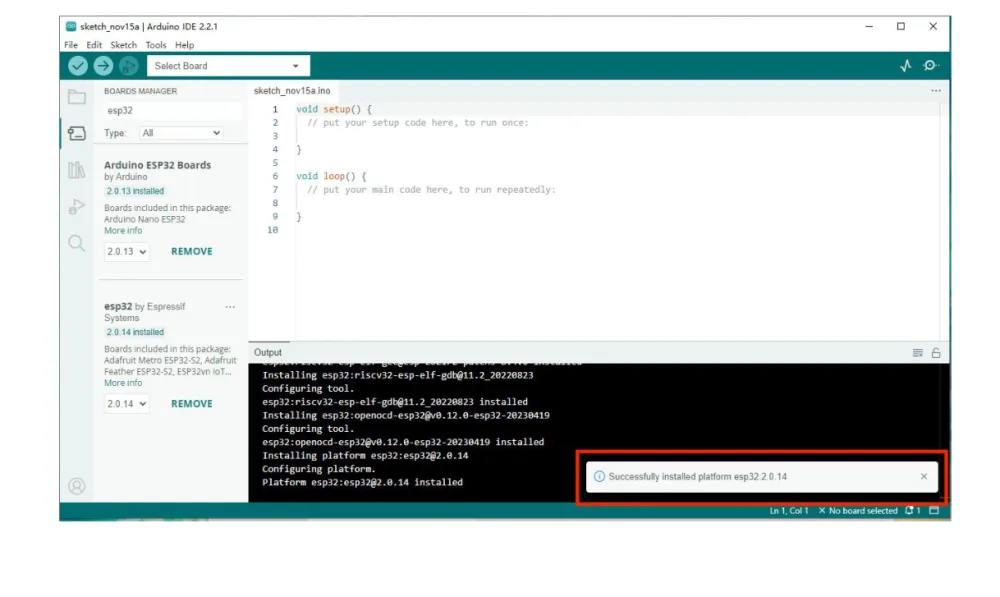Click line number 10 in the gutter
The width and height of the screenshot is (1000, 597).
click(x=272, y=230)
